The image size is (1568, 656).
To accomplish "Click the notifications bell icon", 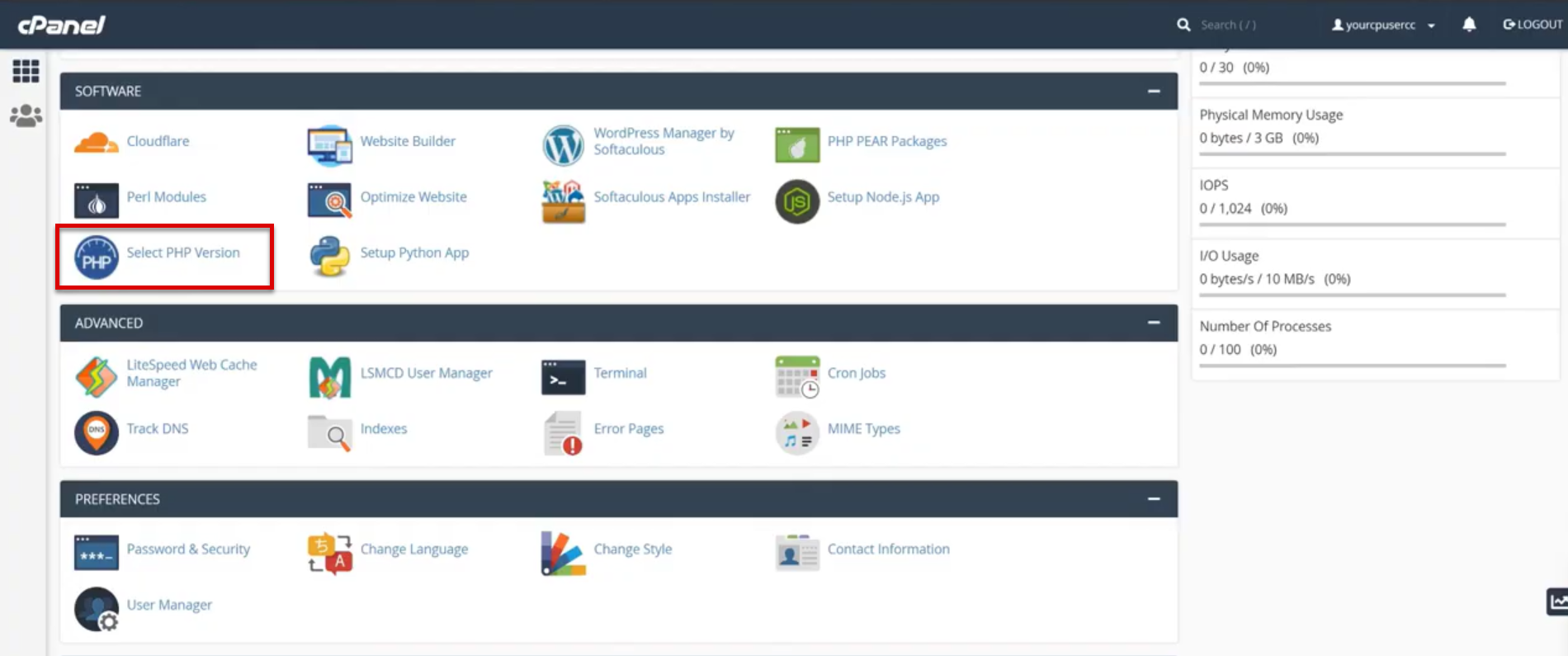I will (1469, 25).
